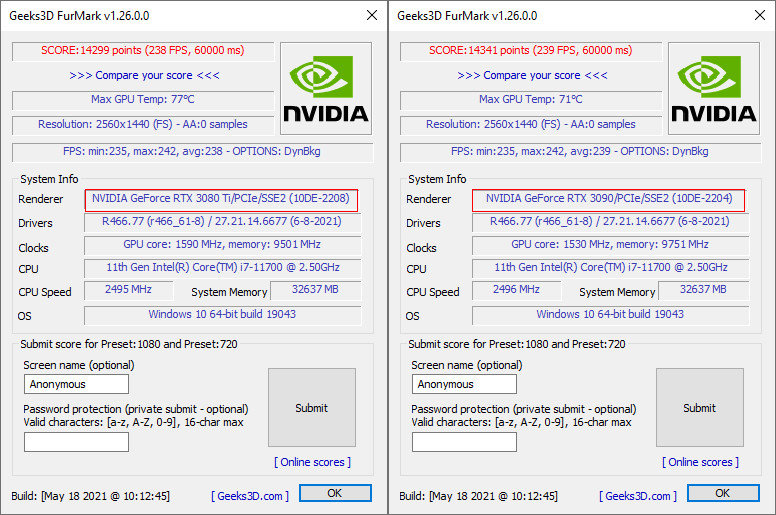This screenshot has height=515, width=776.
Task: Click the 'GPU core: 1530 MHz' clocks value
Action: tap(610, 244)
